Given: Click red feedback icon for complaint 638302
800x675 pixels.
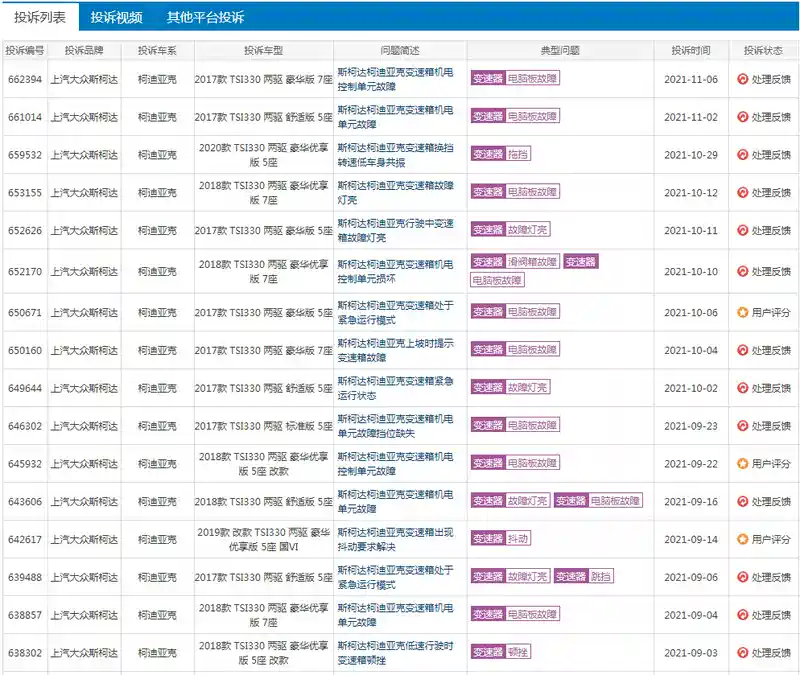Looking at the screenshot, I should click(742, 652).
